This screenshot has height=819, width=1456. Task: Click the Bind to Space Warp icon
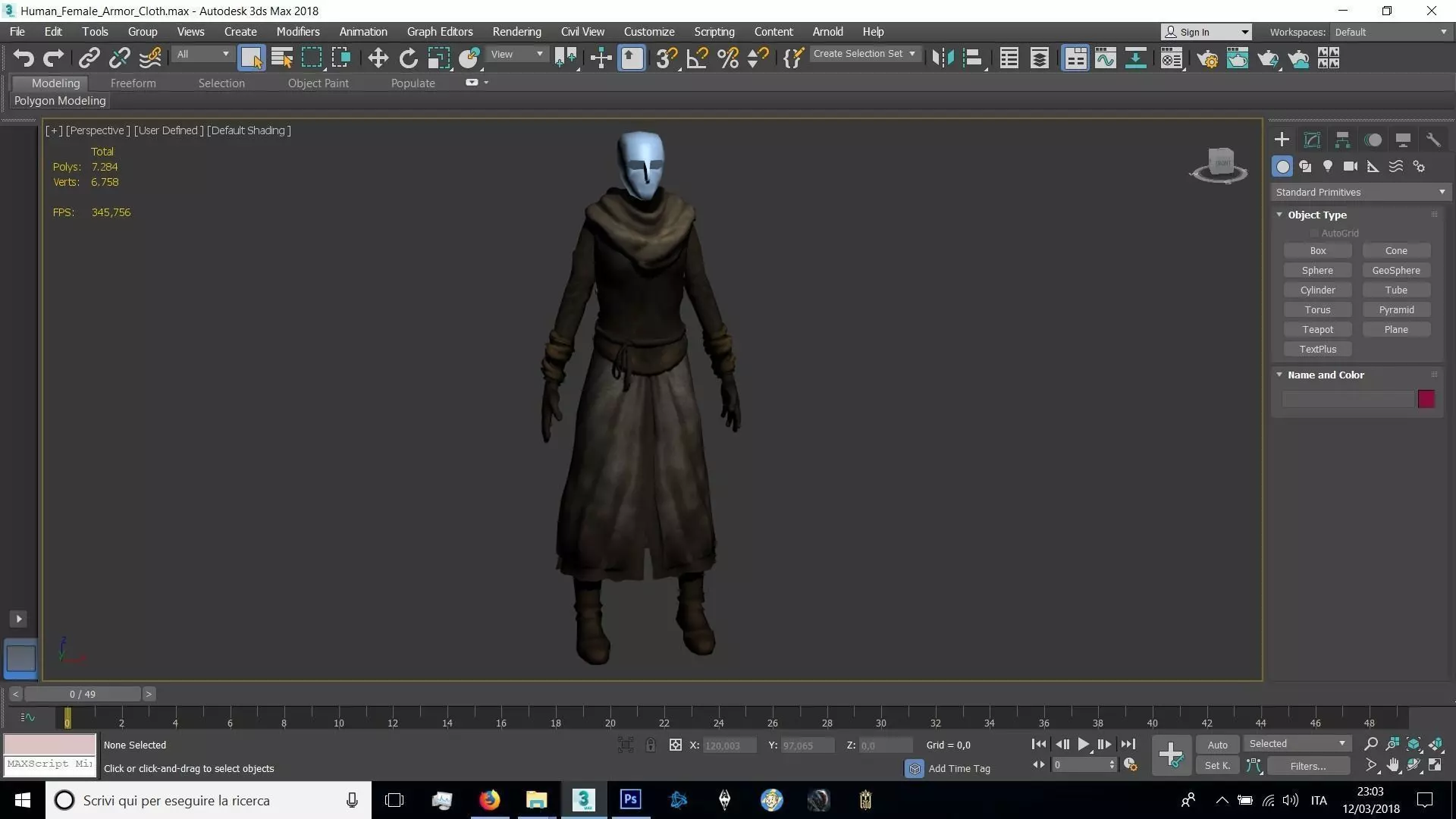(x=150, y=58)
